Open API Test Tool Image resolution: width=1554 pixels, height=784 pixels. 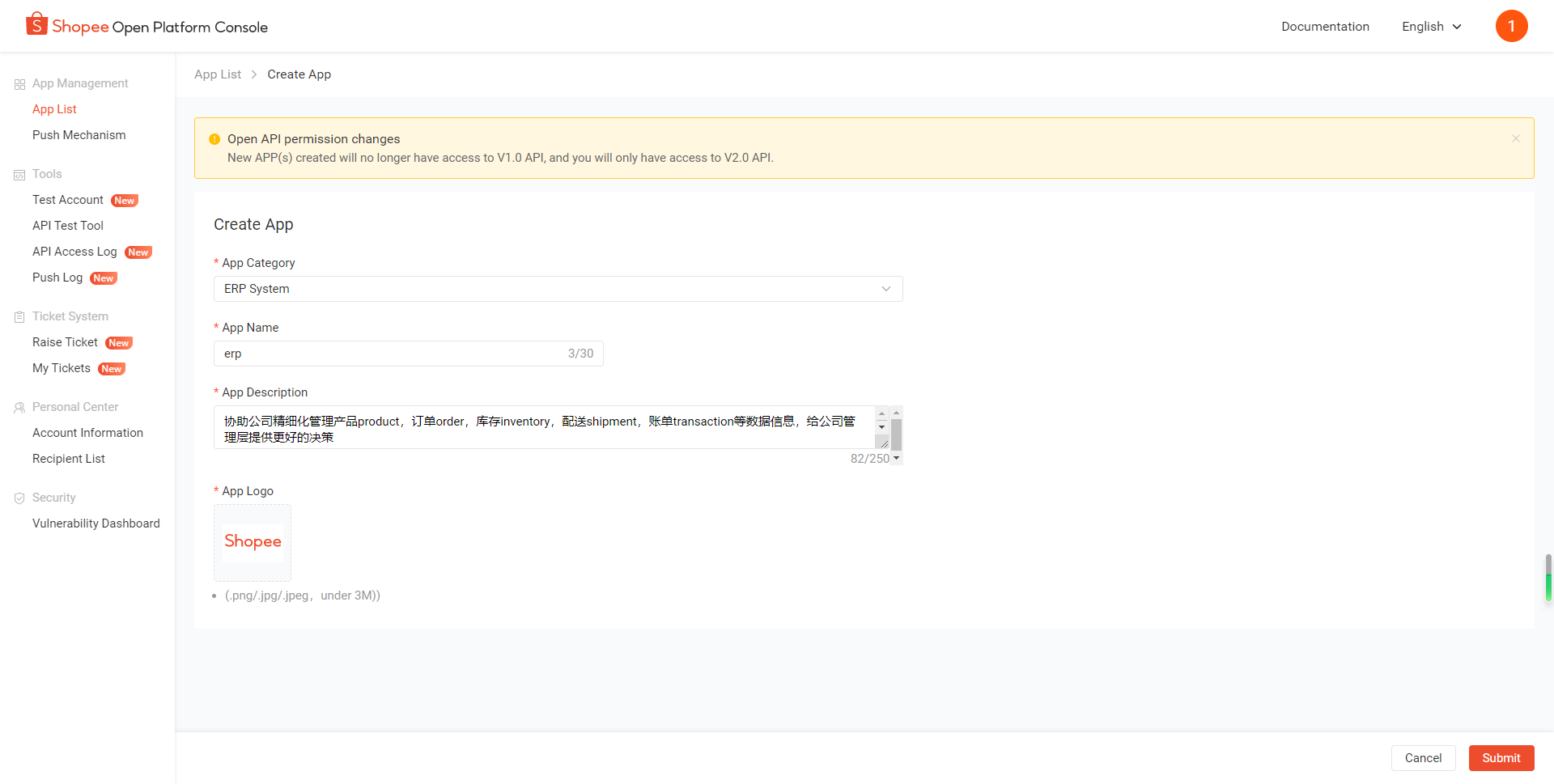click(68, 226)
